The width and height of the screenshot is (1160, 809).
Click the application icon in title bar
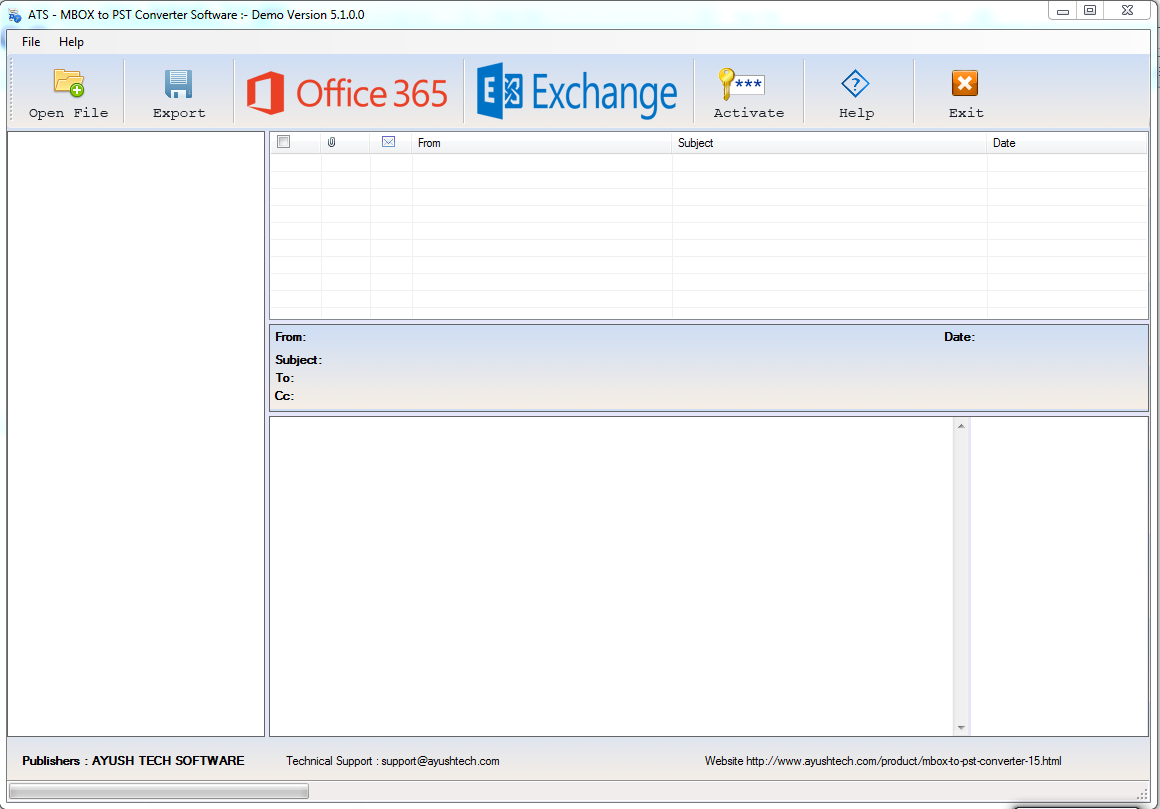point(14,15)
